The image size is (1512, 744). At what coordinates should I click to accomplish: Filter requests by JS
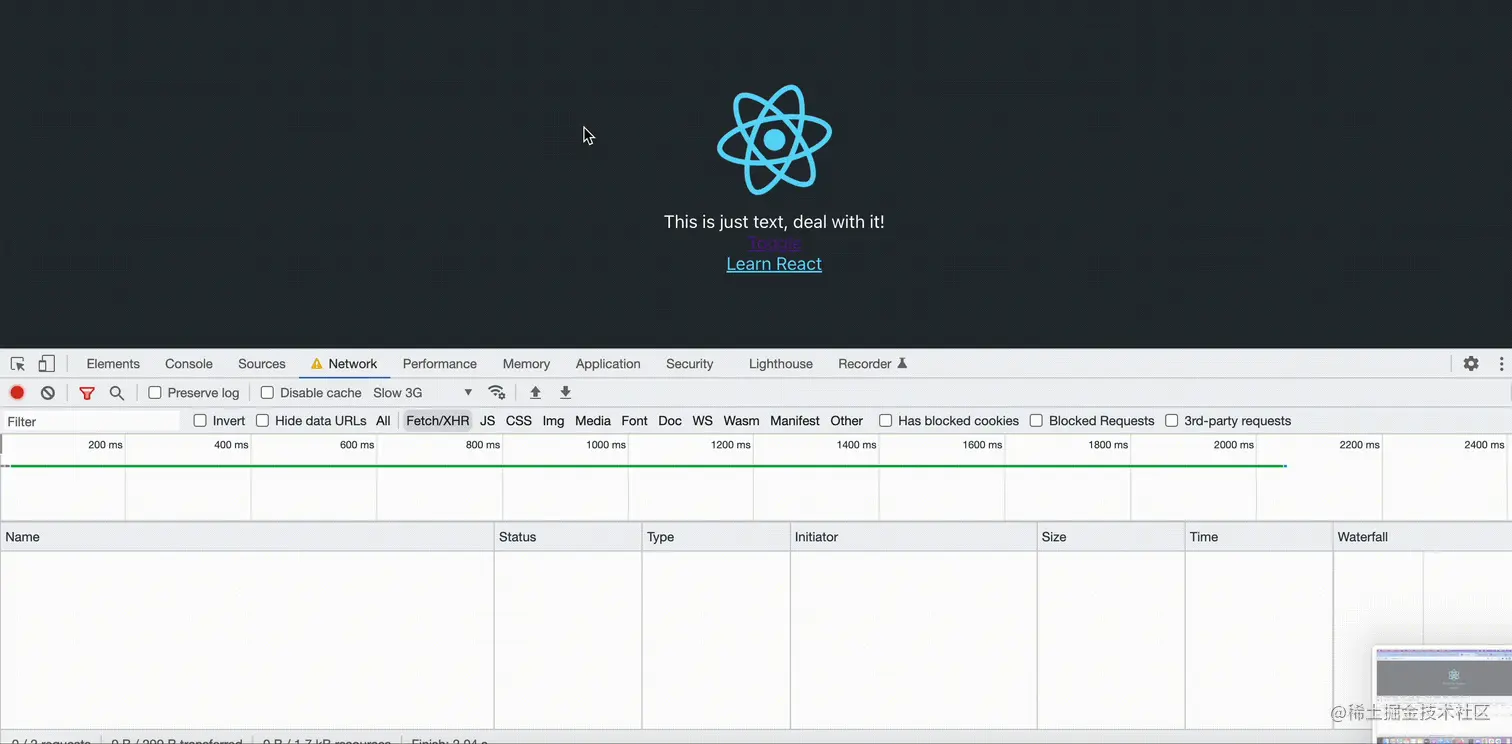click(487, 421)
